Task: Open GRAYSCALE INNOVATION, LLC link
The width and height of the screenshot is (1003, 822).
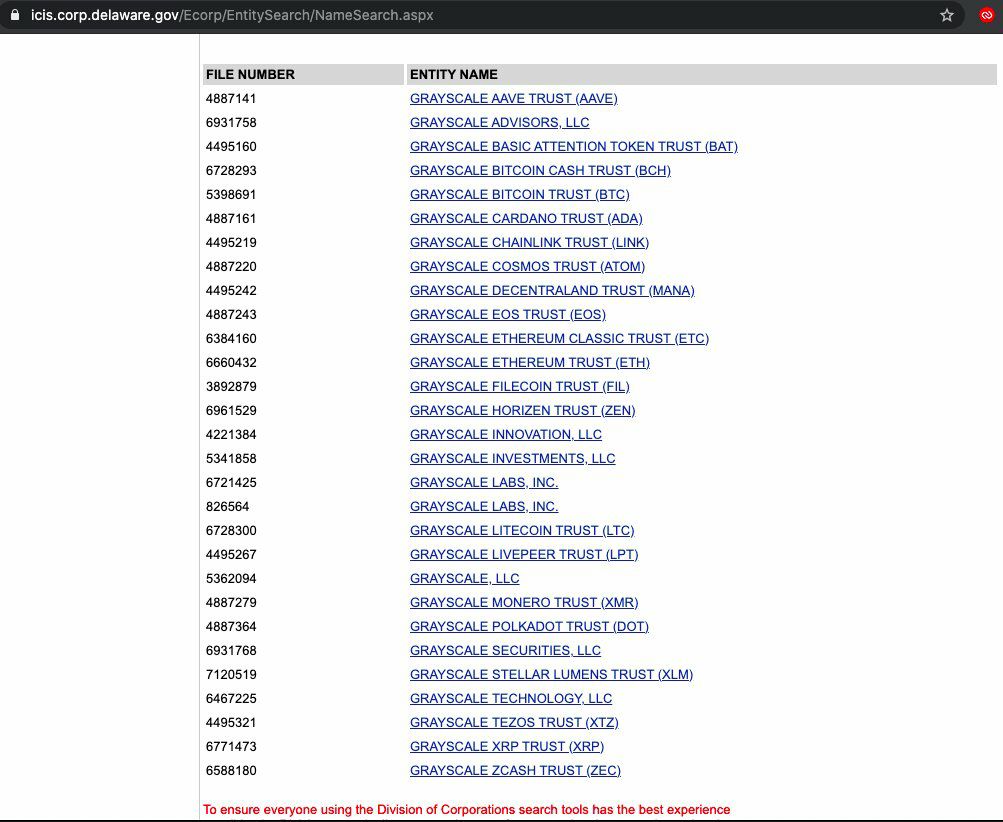Action: 506,434
